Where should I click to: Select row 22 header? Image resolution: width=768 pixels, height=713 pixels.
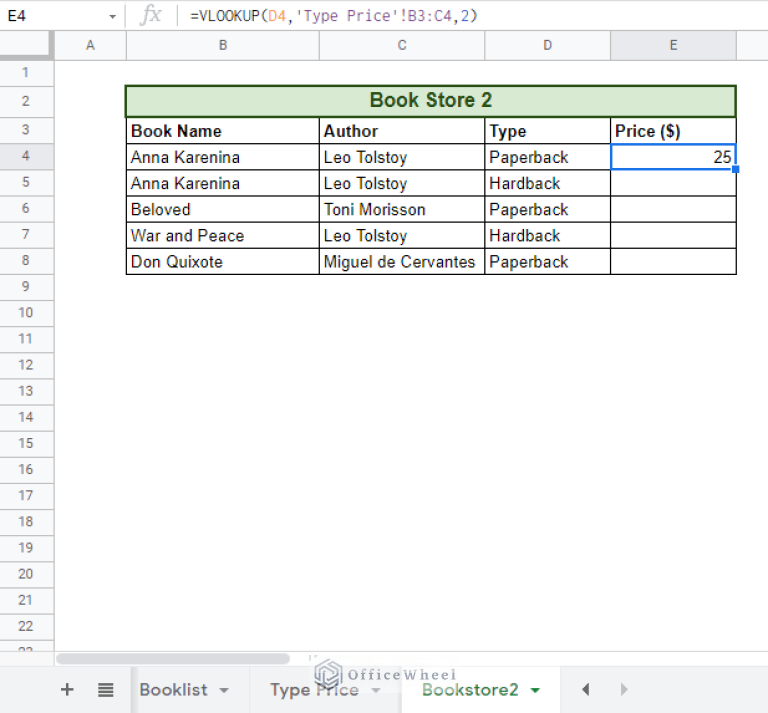(26, 626)
